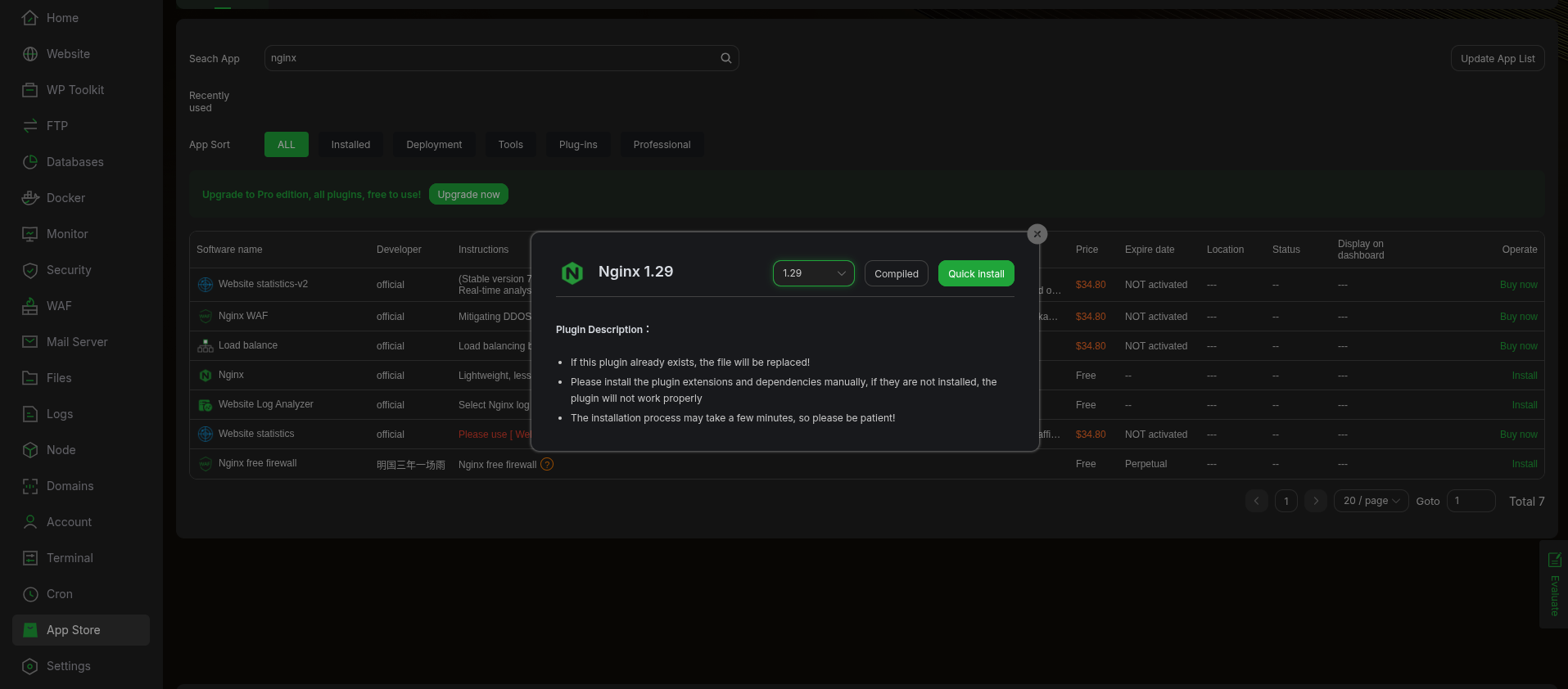
Task: Open Mail Server from the sidebar
Action: click(x=77, y=342)
